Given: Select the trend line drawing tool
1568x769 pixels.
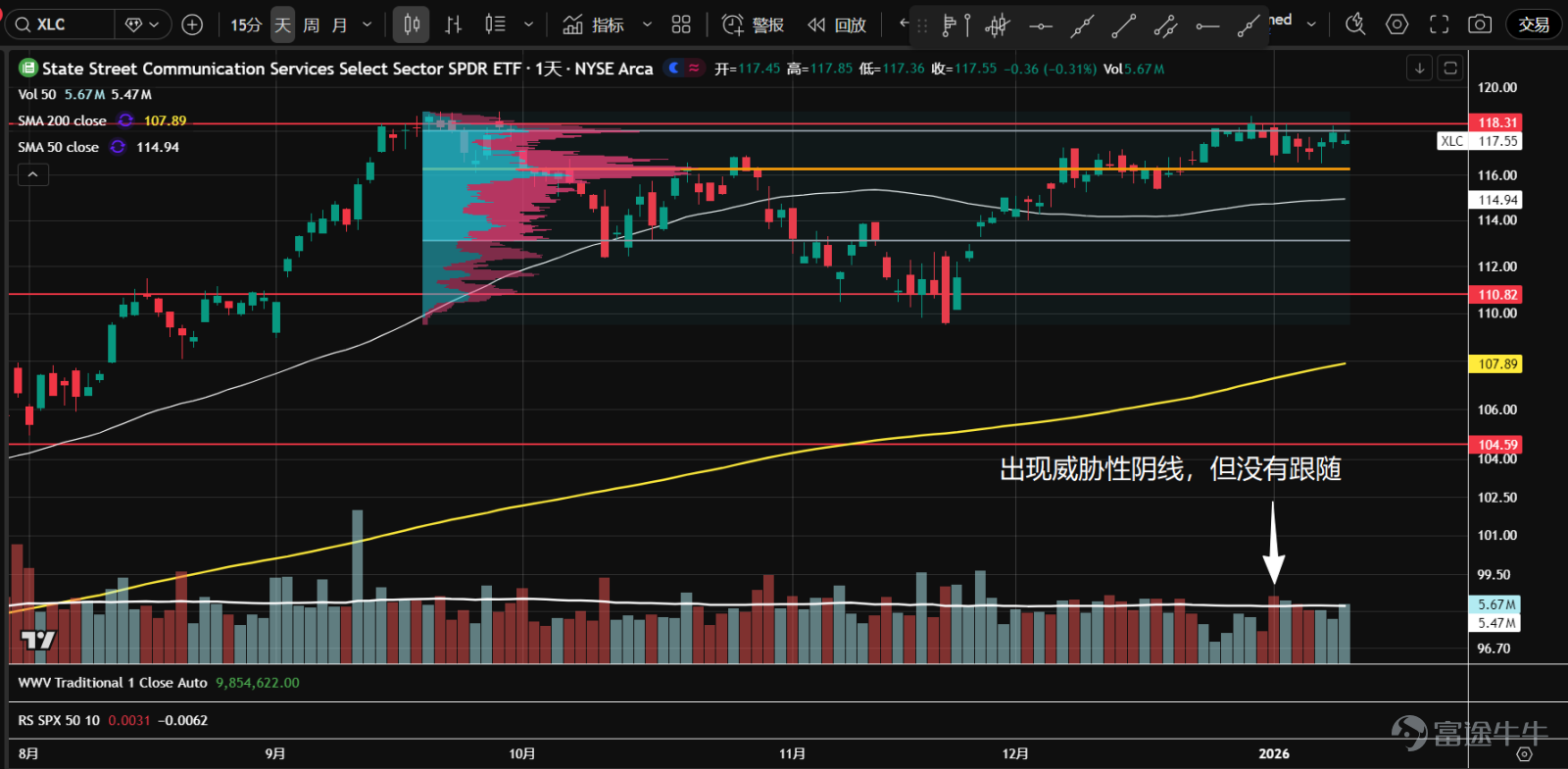Looking at the screenshot, I should click(x=1124, y=25).
